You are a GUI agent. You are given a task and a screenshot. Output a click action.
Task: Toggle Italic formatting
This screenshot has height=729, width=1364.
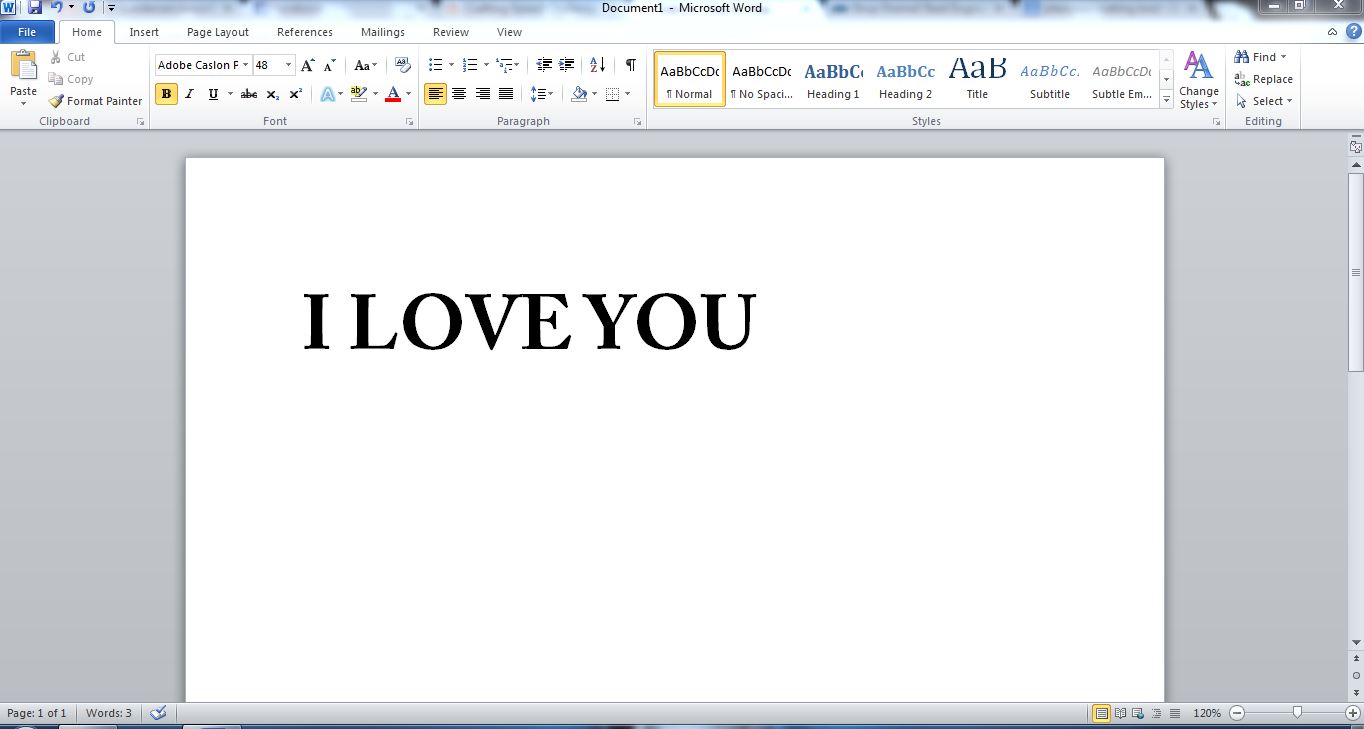pyautogui.click(x=189, y=94)
